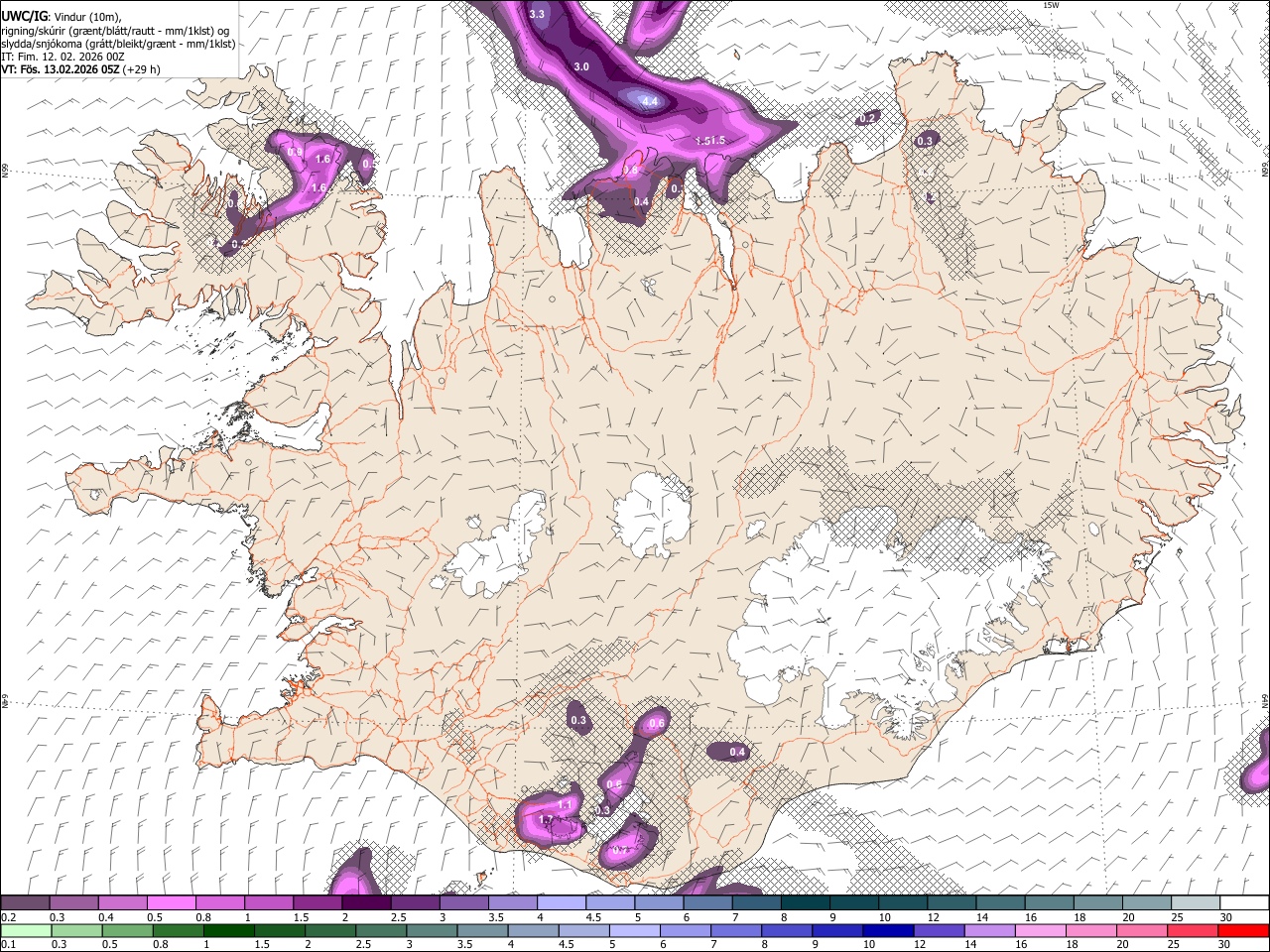This screenshot has width=1270, height=952.
Task: Click the '3.0' precipitation value on the map
Action: point(581,66)
